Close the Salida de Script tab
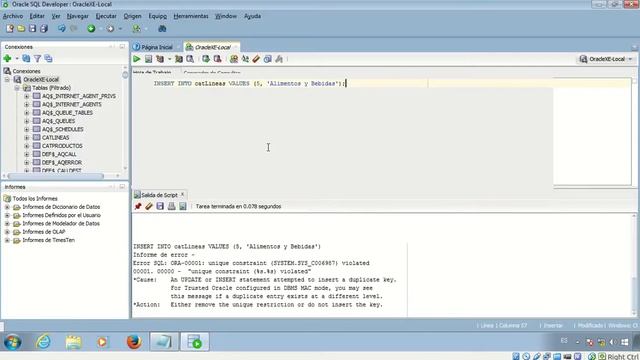 tap(182, 195)
